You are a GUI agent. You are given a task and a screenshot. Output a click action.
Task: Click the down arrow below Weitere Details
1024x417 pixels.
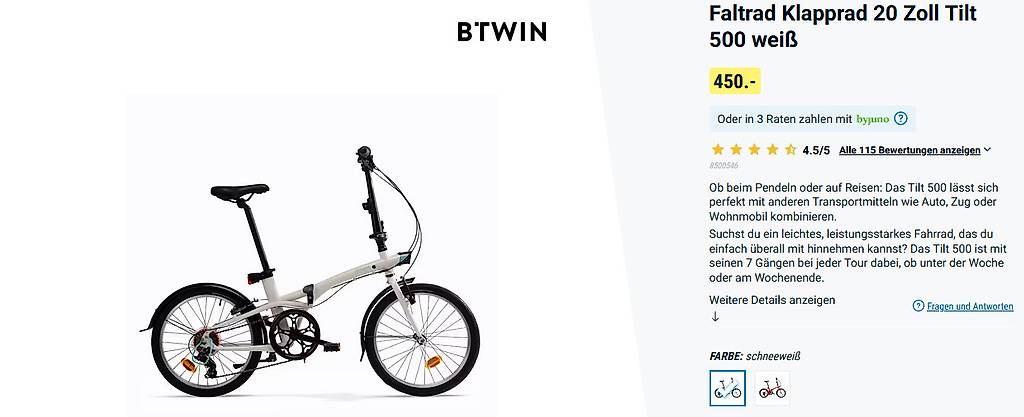pos(715,317)
